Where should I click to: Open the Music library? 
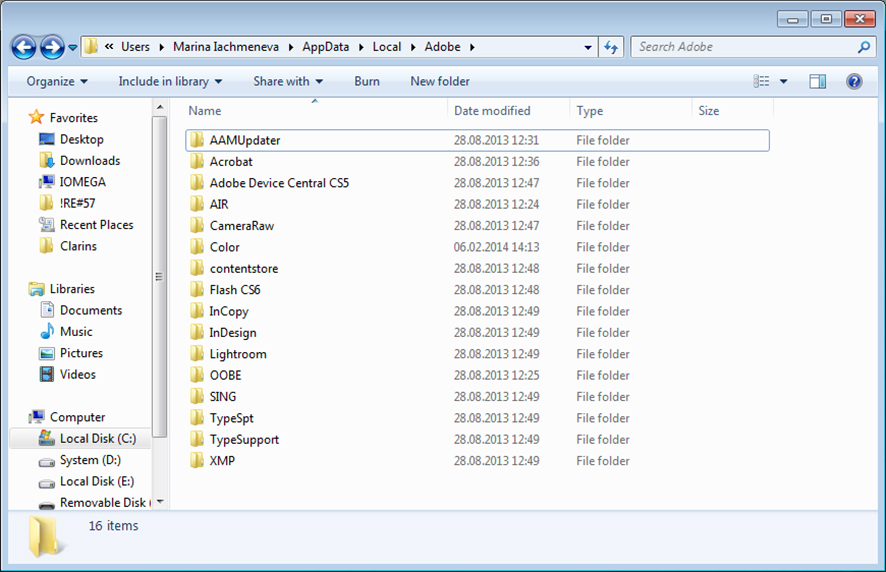[x=76, y=331]
